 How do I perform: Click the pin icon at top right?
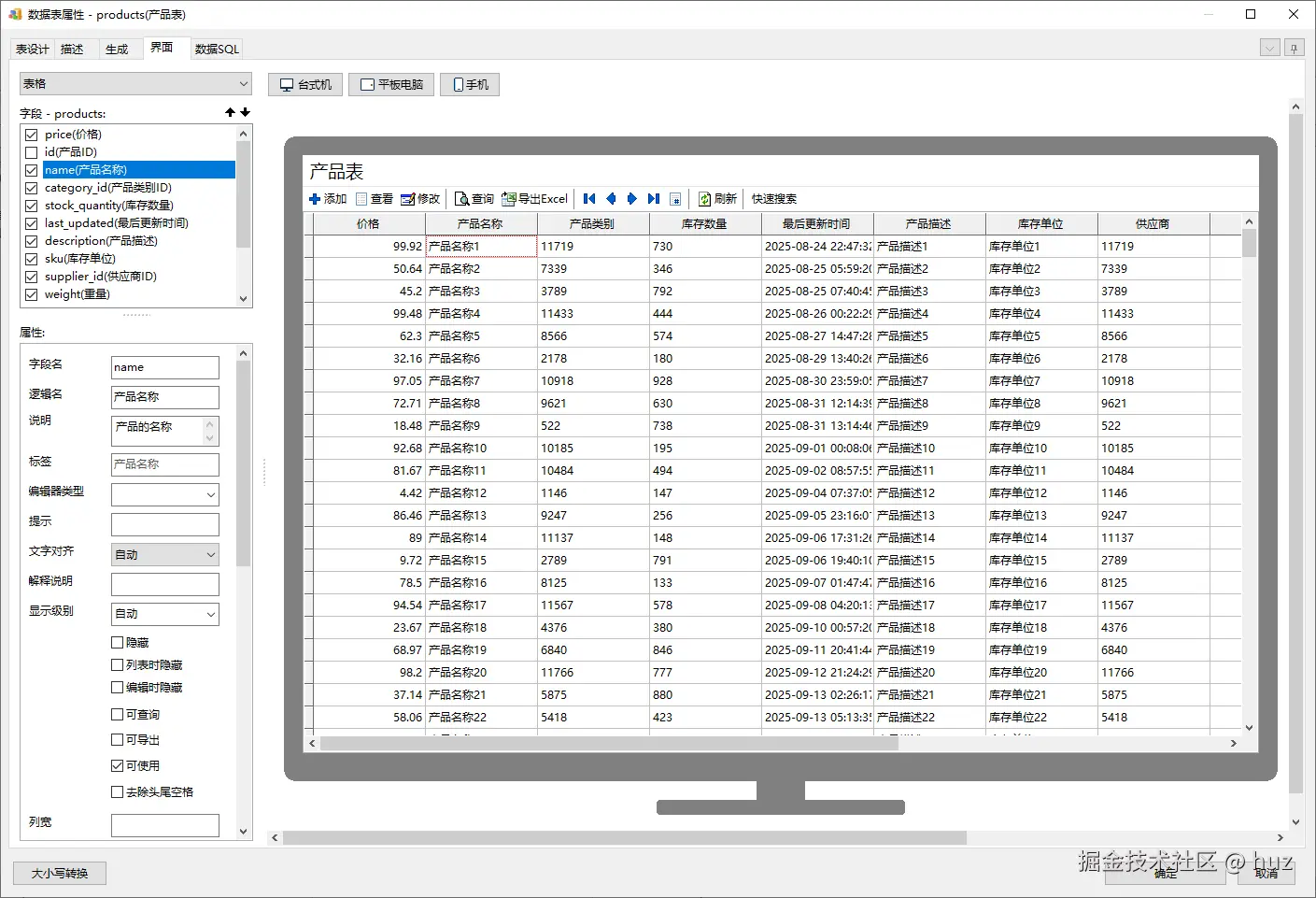(x=1294, y=48)
